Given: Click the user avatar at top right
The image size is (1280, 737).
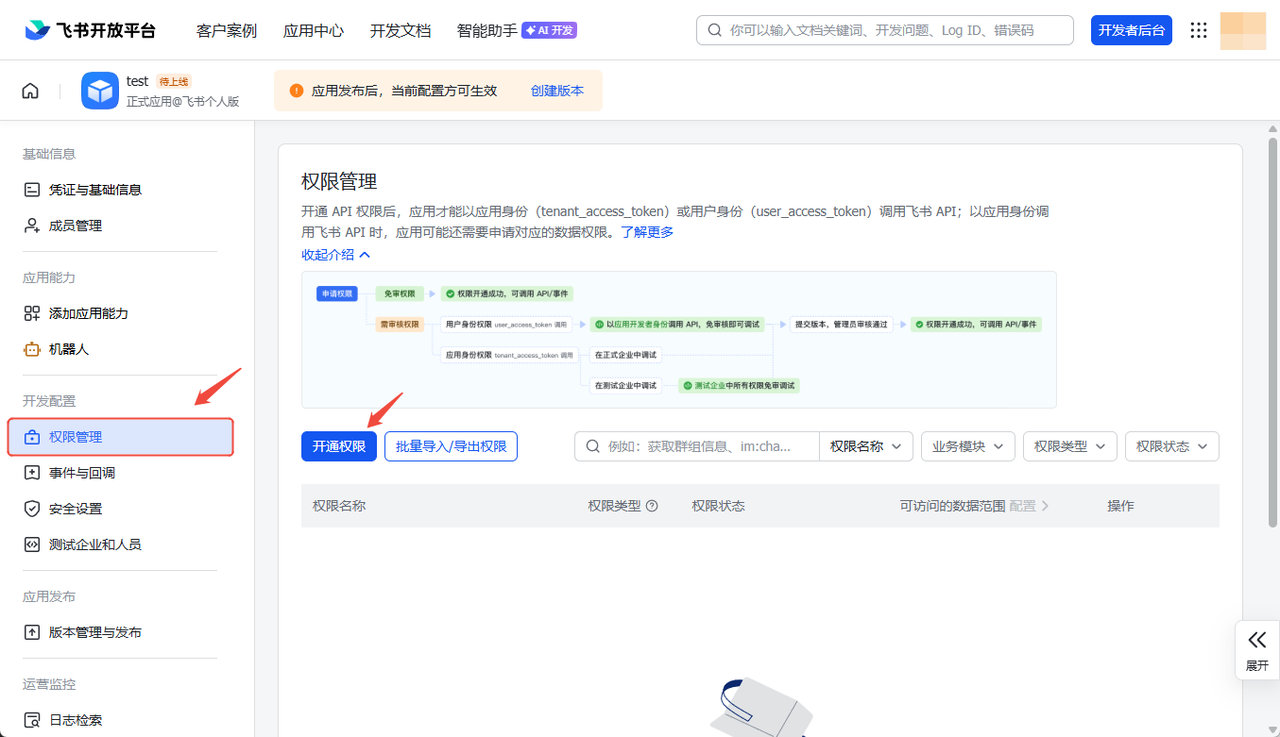Looking at the screenshot, I should pyautogui.click(x=1243, y=30).
